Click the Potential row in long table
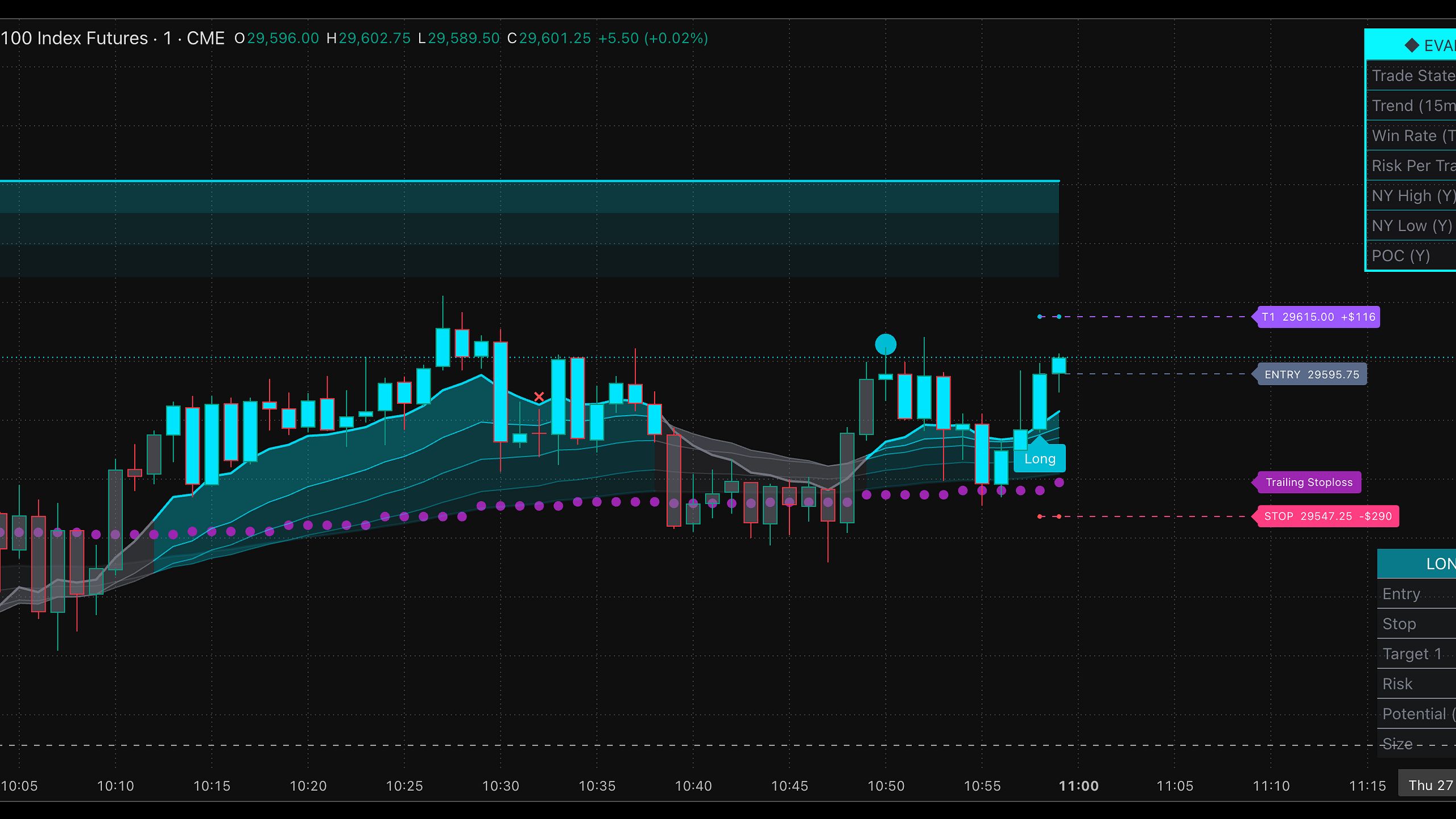The height and width of the screenshot is (819, 1456). 1417,714
